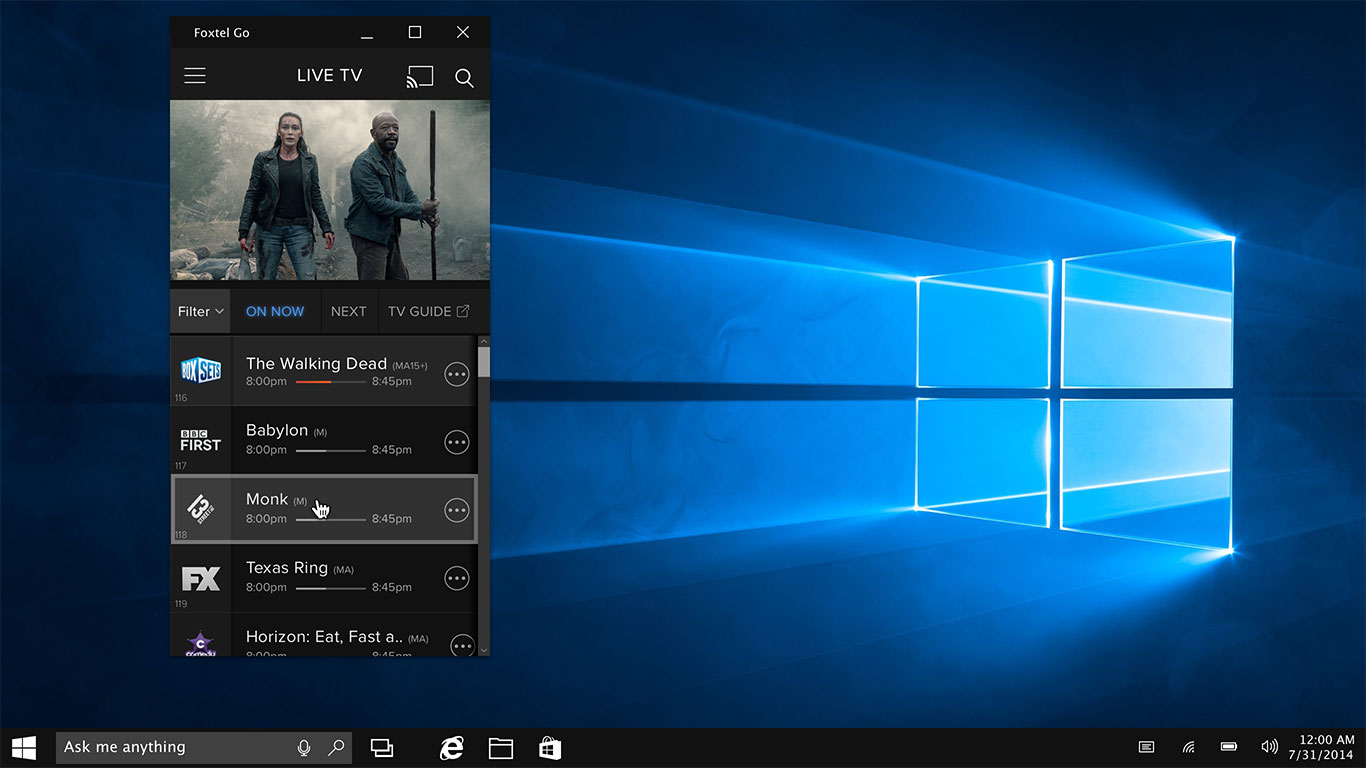This screenshot has width=1366, height=768.
Task: Click the battery status tray icon
Action: [1229, 747]
